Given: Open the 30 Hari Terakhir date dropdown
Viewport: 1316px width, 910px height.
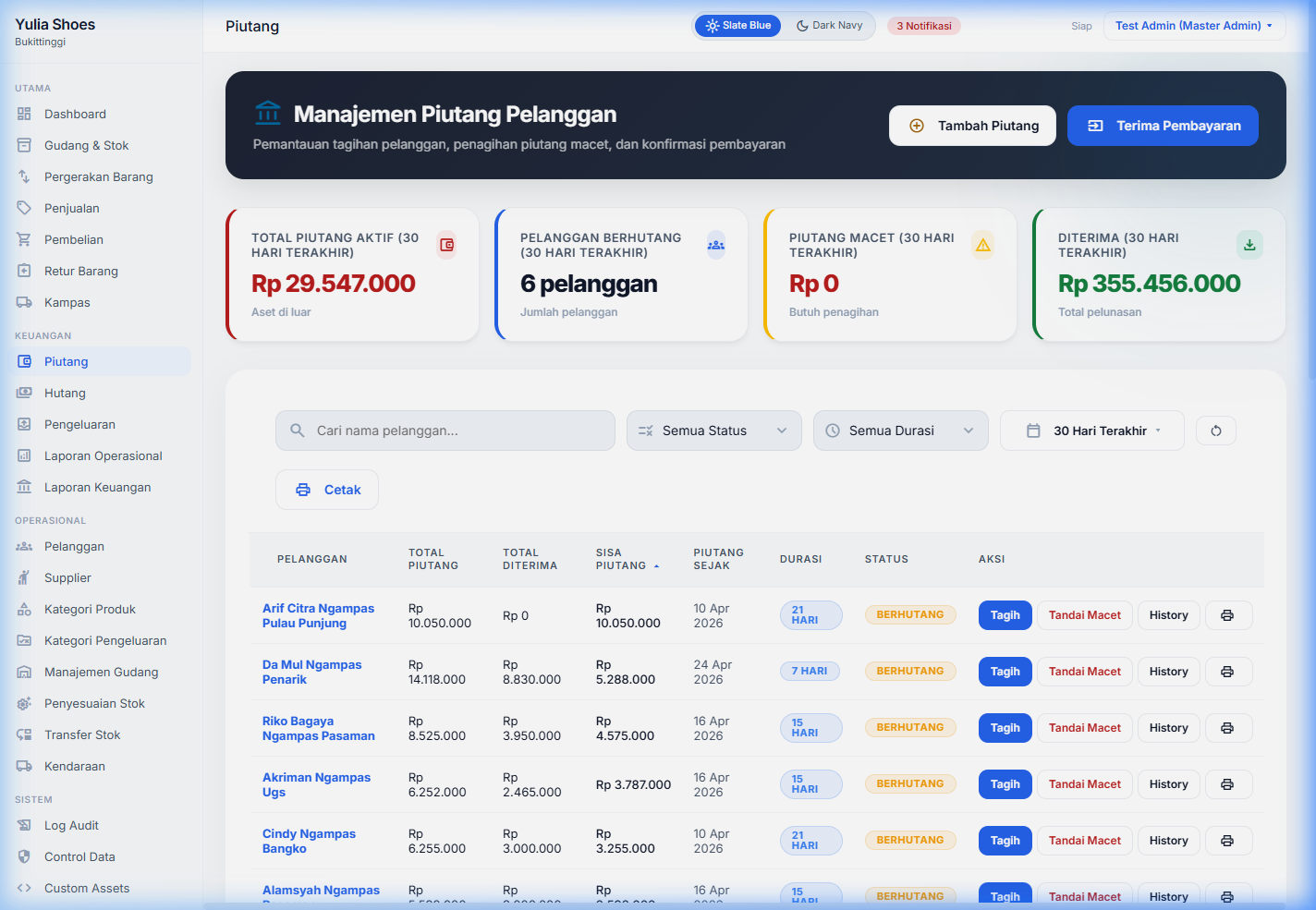Looking at the screenshot, I should click(1091, 431).
